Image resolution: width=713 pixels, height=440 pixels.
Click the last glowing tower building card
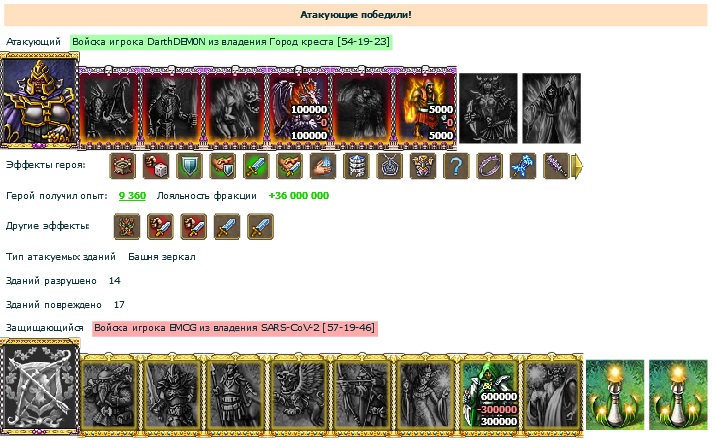point(678,395)
